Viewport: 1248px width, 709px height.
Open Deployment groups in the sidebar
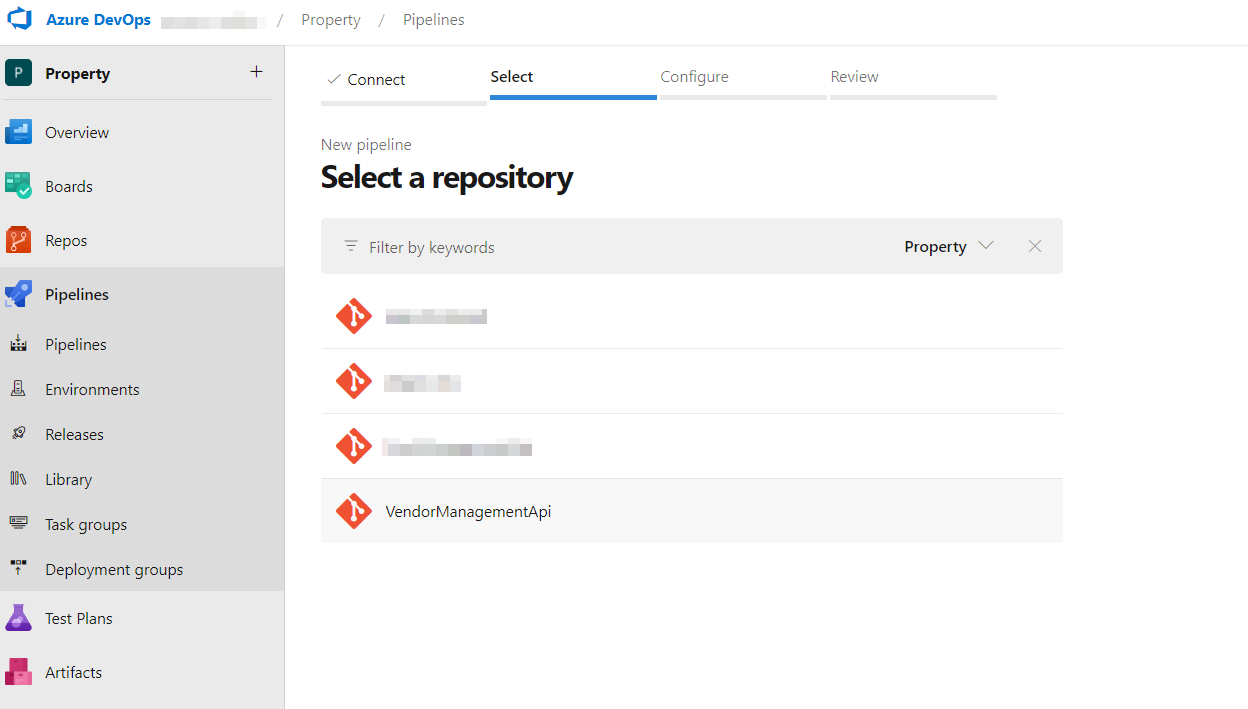click(142, 569)
